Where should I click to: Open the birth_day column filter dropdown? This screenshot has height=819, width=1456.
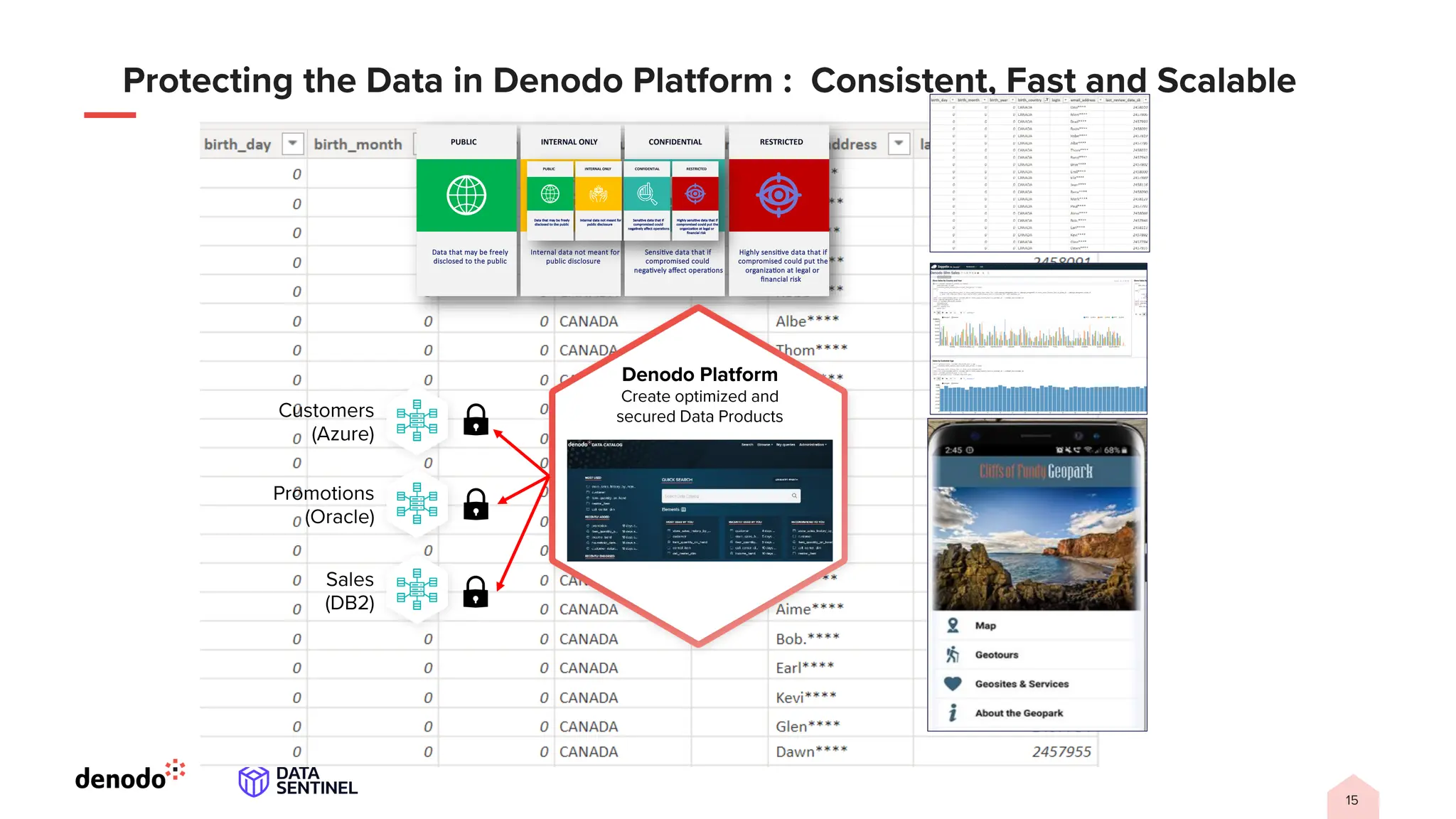292,144
